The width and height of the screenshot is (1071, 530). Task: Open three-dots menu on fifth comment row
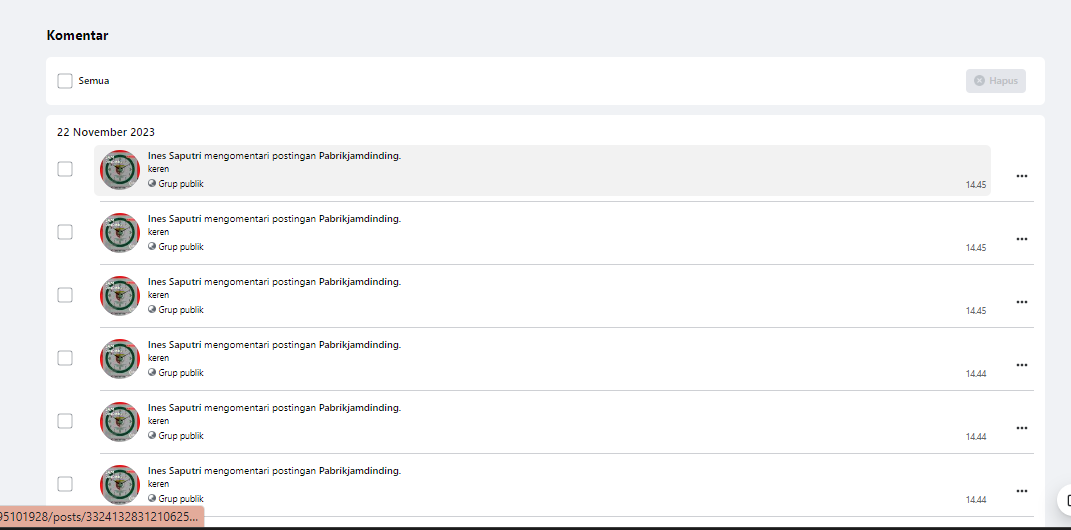(x=1021, y=428)
